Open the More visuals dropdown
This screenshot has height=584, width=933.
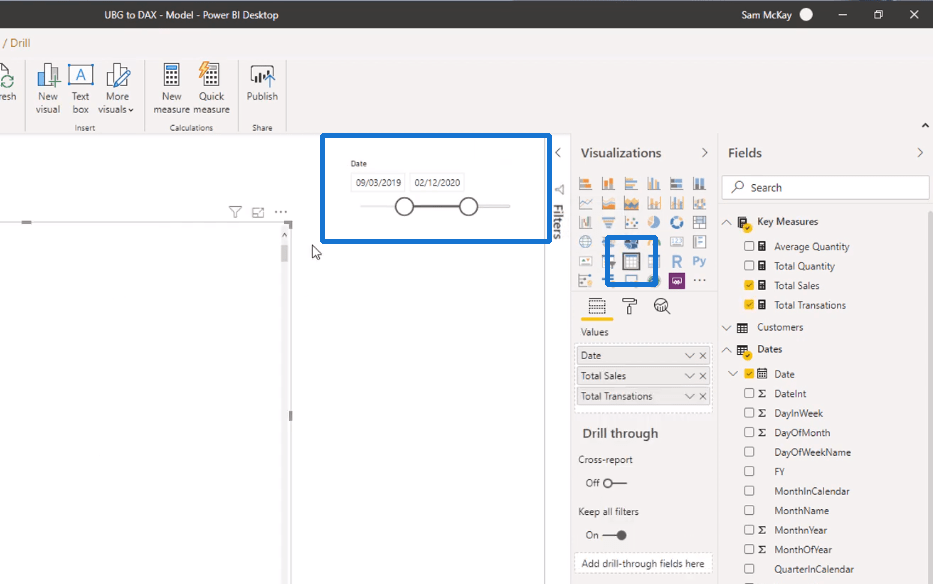[117, 88]
